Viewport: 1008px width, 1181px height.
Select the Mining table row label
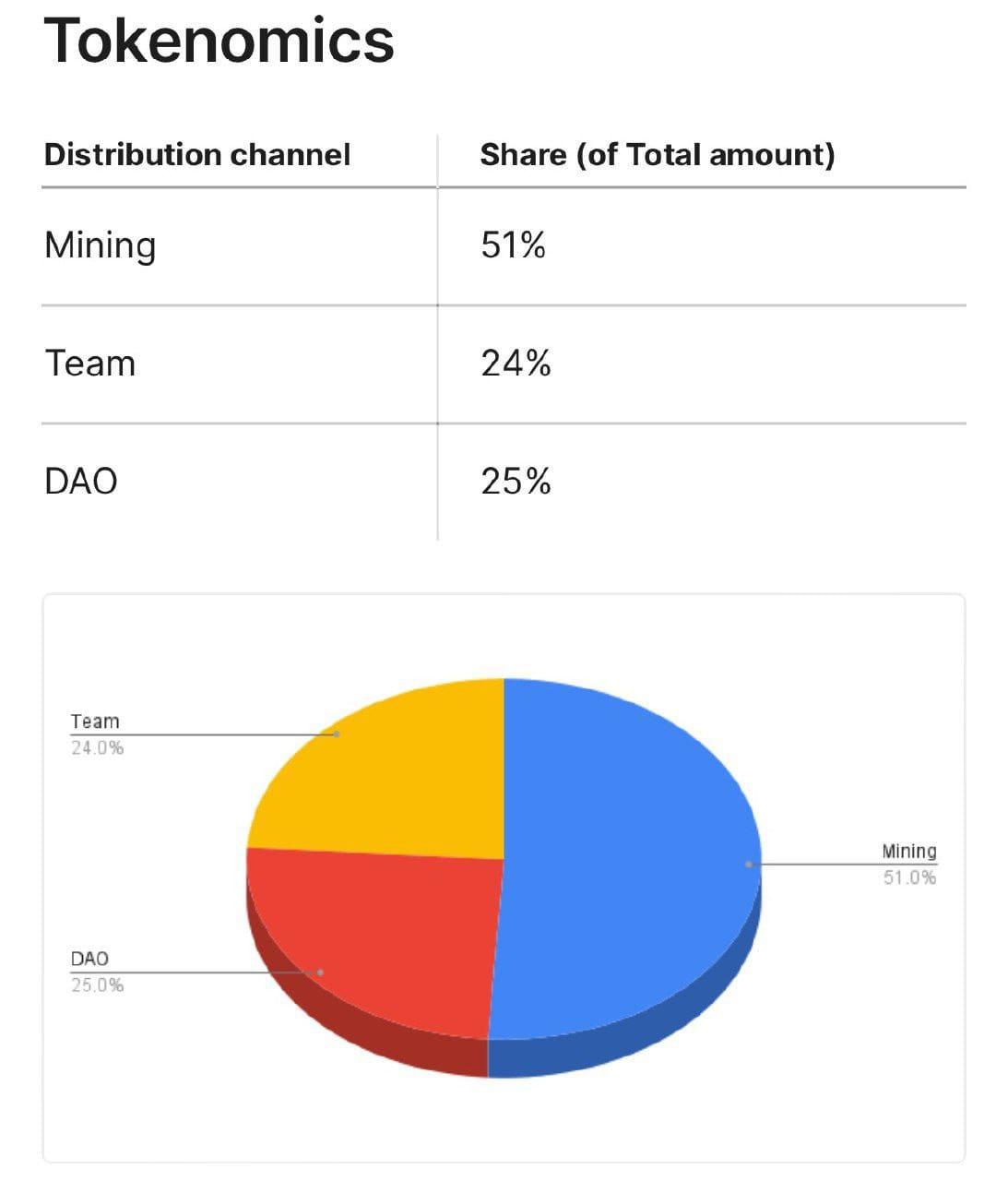(x=100, y=245)
